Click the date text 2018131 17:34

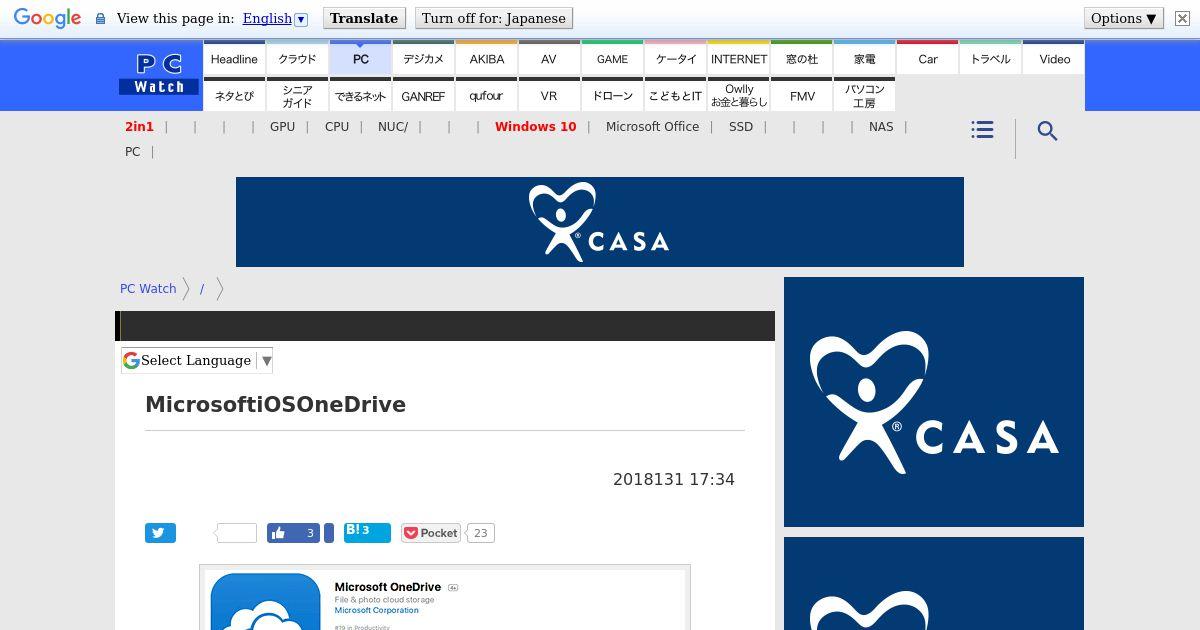(x=674, y=479)
